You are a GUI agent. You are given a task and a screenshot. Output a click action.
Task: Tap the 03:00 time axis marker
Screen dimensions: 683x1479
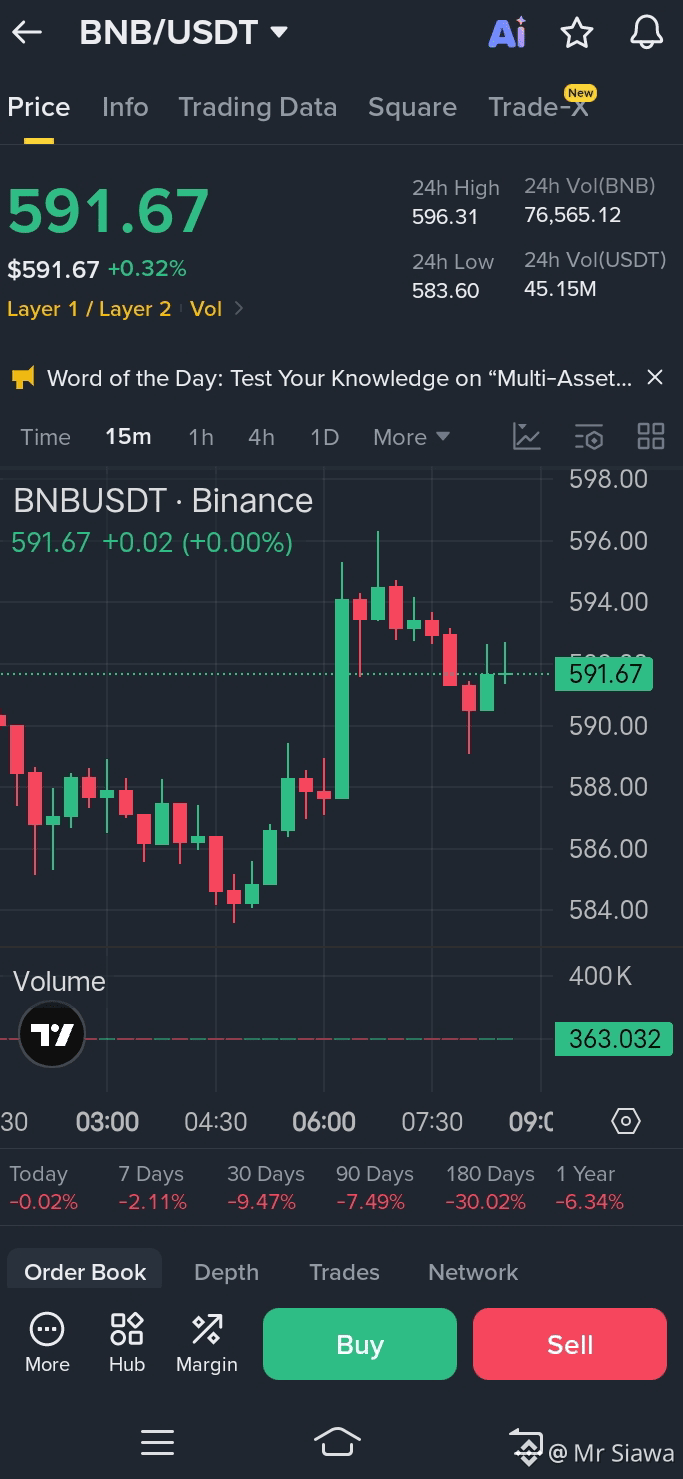(107, 1122)
